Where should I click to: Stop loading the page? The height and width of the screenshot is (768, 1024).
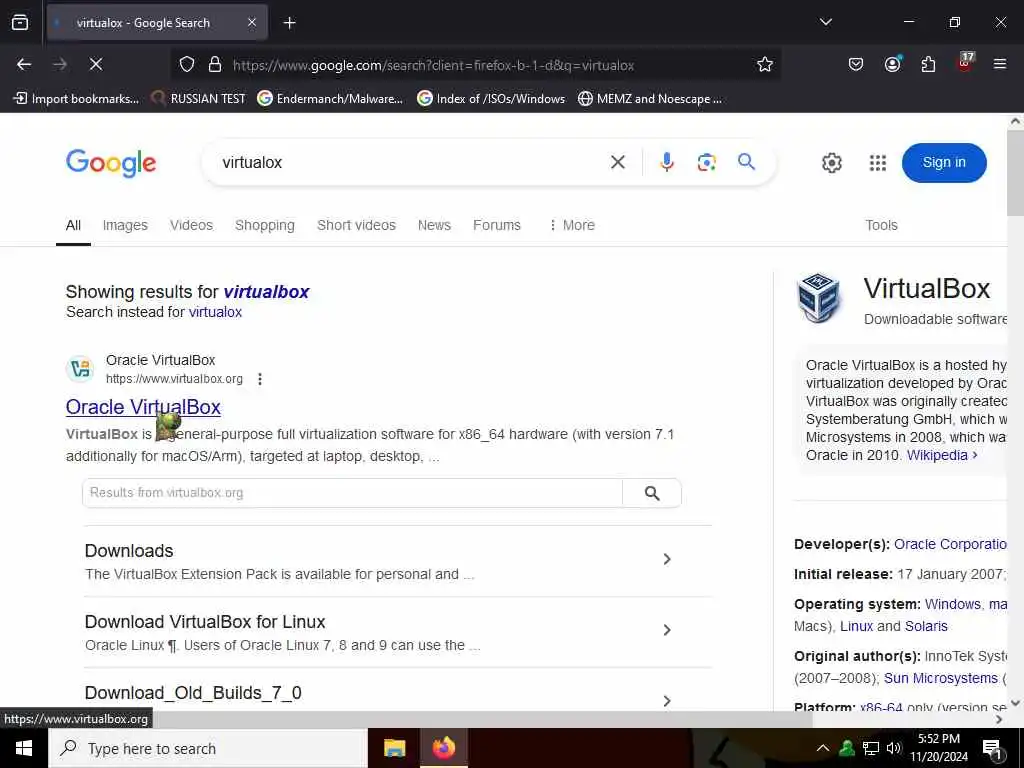(x=95, y=64)
